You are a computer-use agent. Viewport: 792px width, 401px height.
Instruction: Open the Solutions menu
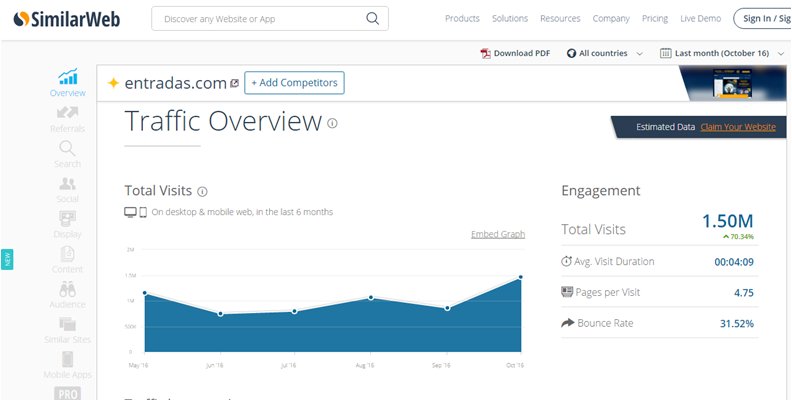tap(510, 19)
